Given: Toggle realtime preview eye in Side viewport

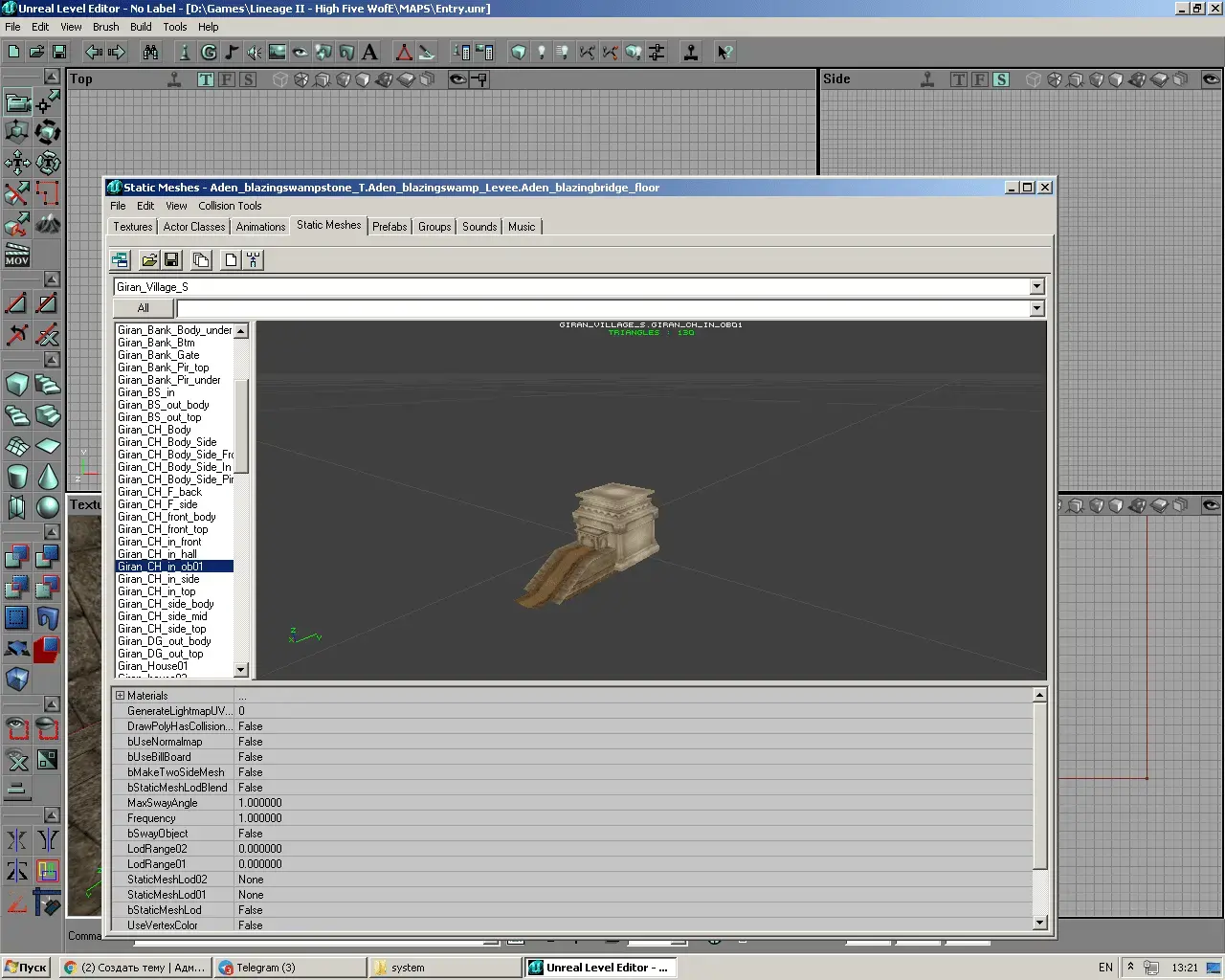Looking at the screenshot, I should [1211, 79].
